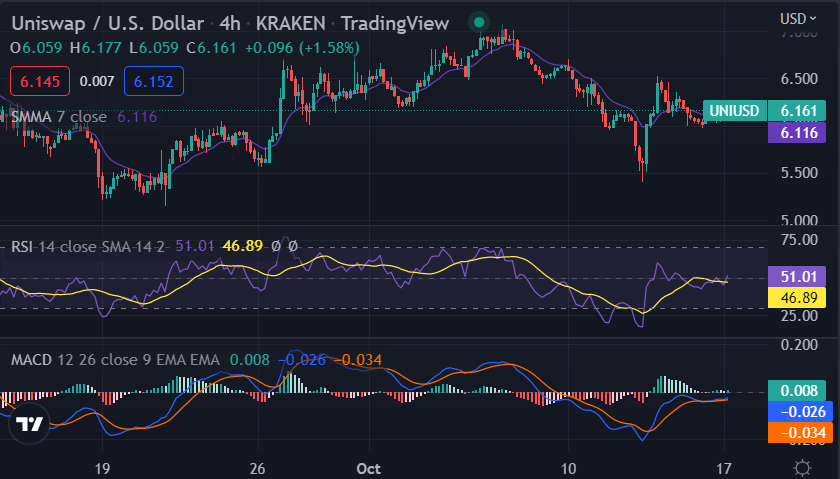840x479 pixels.
Task: Click the 10 date label on time axis
Action: click(568, 468)
